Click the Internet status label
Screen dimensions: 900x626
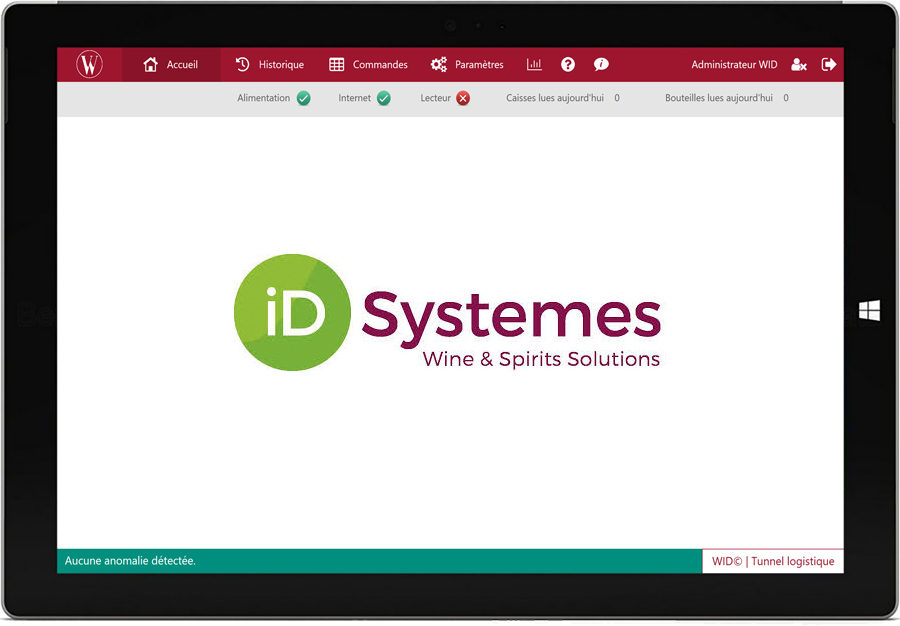coord(354,98)
